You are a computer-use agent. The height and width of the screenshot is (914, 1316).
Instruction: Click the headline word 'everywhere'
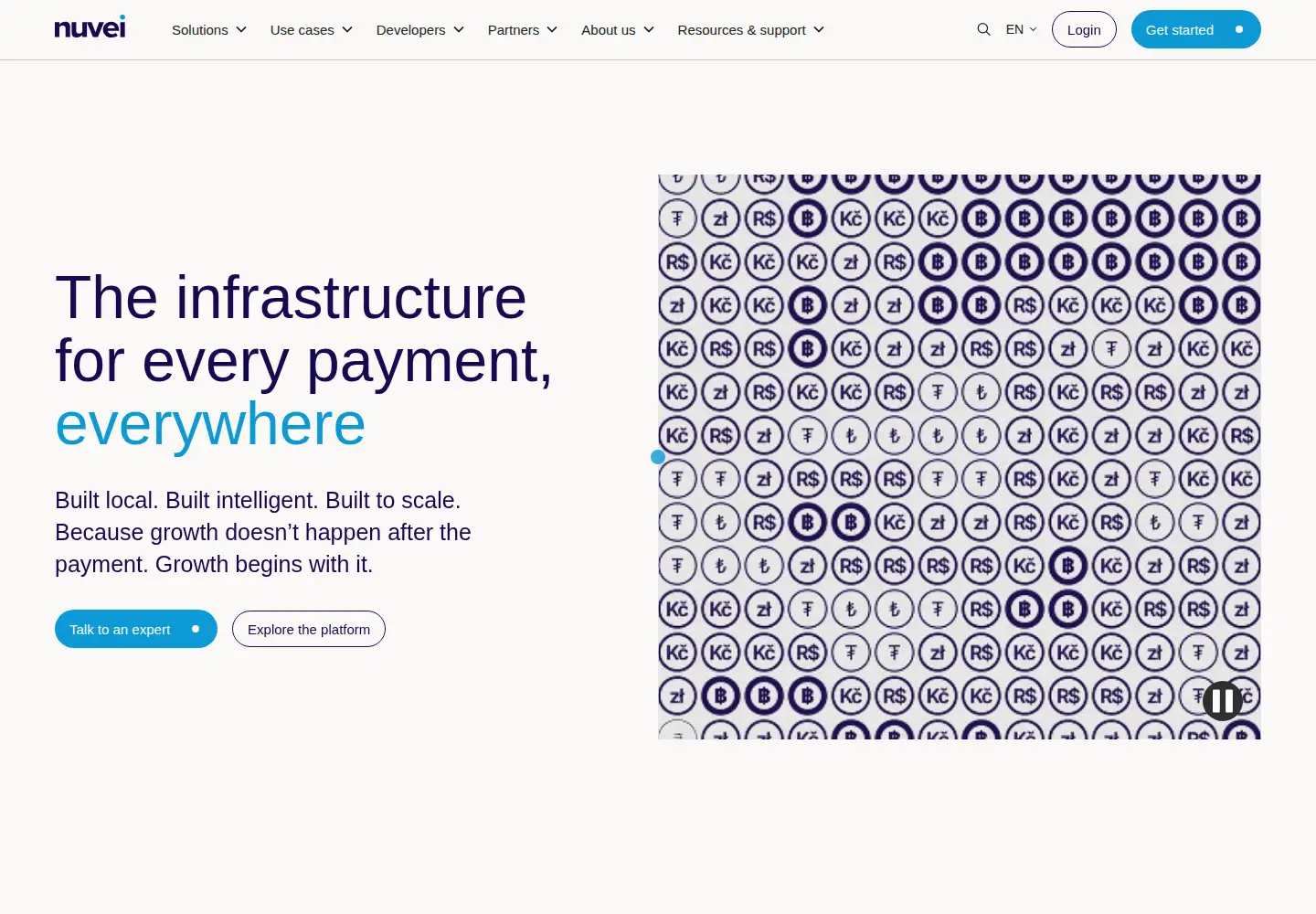click(x=210, y=424)
